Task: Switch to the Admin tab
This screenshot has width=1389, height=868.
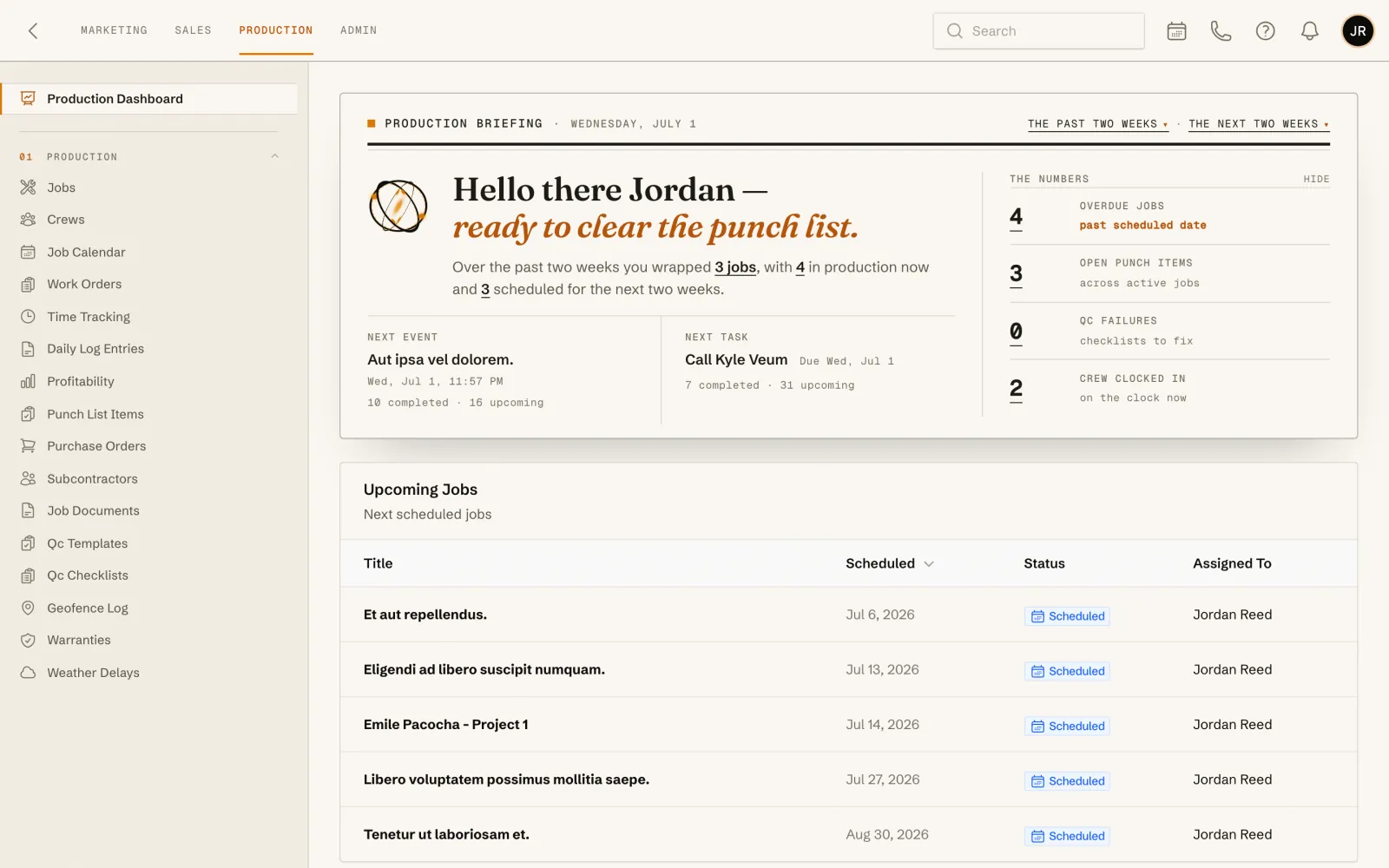Action: (x=359, y=30)
